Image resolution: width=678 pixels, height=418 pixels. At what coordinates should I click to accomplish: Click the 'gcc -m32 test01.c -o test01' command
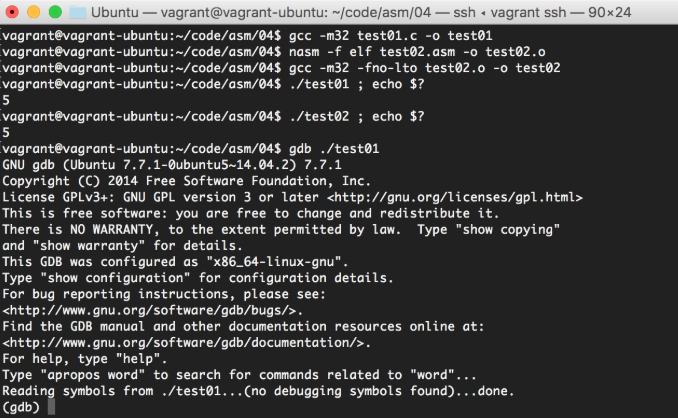pos(390,36)
